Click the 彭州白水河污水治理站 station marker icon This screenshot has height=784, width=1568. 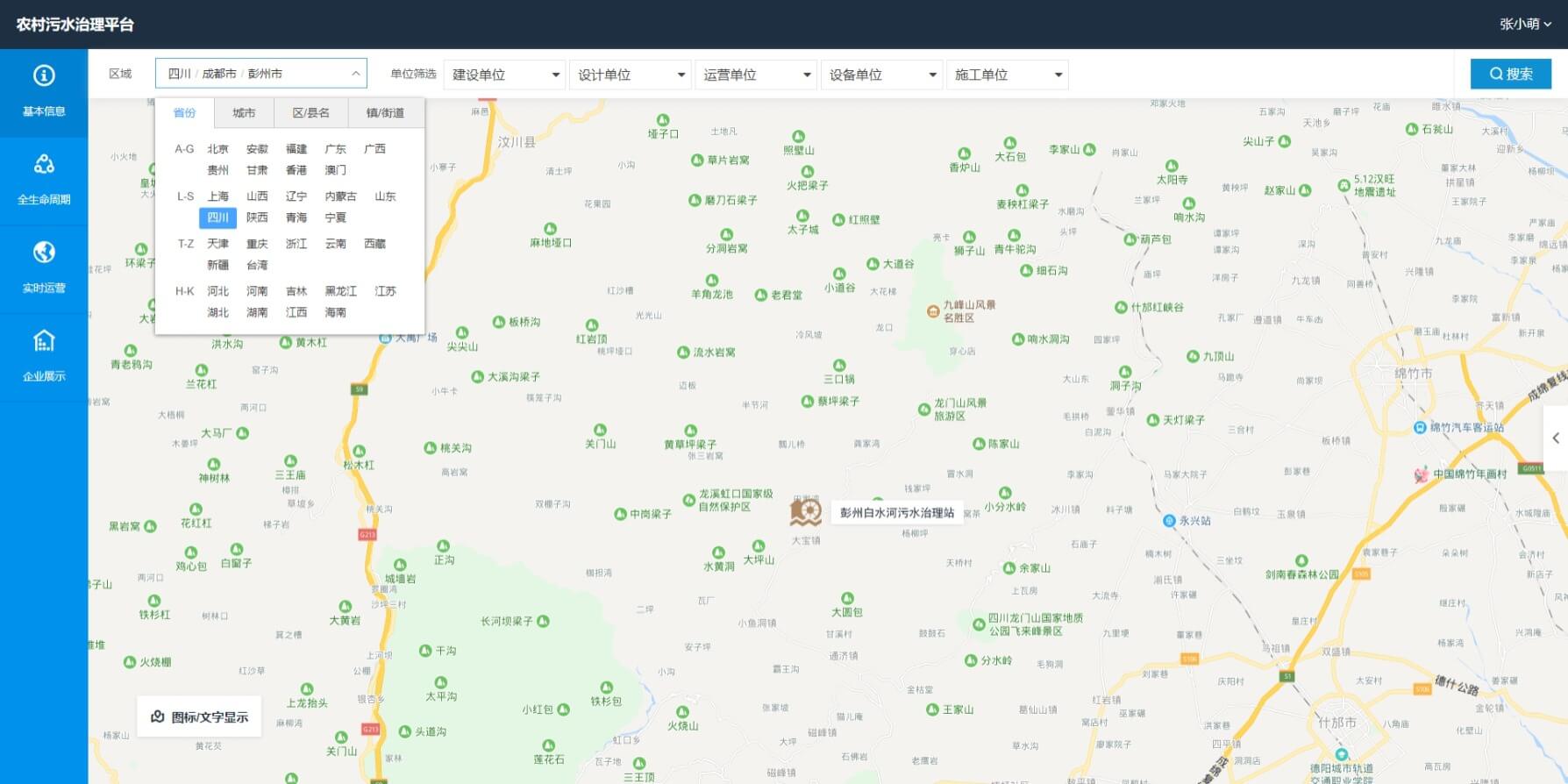tap(805, 511)
